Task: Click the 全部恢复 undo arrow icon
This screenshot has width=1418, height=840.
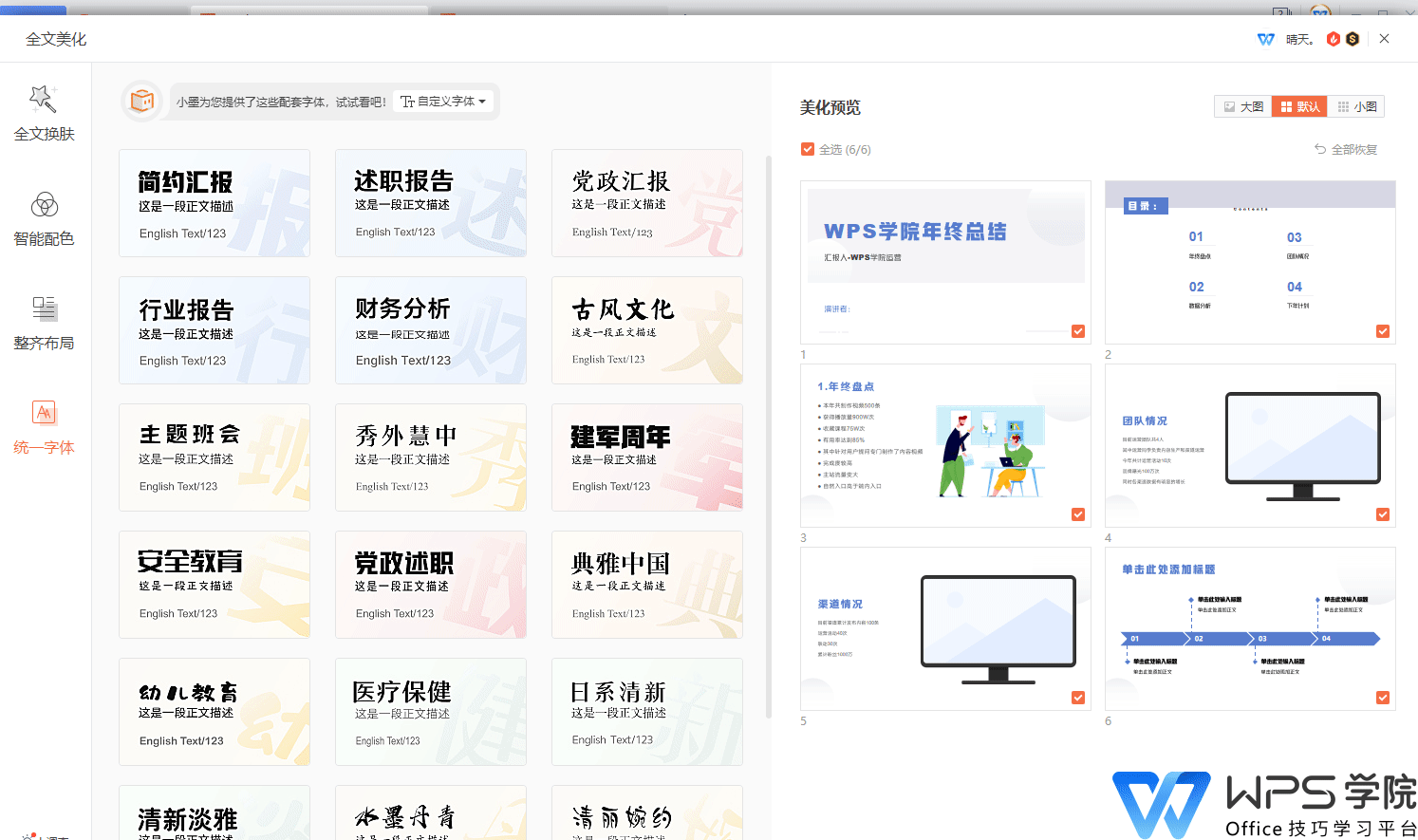Action: pos(1320,149)
